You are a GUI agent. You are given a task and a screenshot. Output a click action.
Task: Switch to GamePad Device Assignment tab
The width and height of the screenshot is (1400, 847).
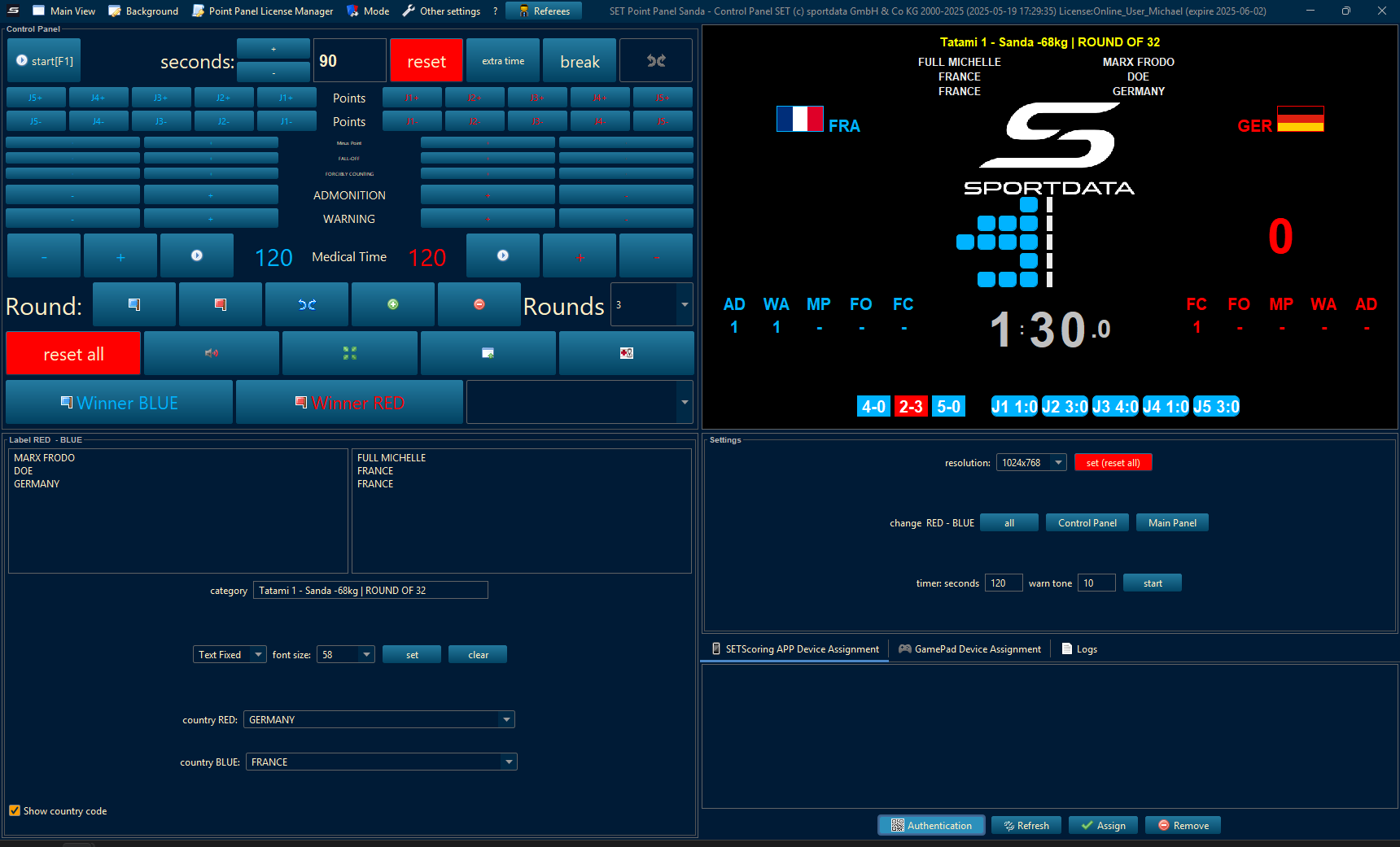pyautogui.click(x=969, y=648)
